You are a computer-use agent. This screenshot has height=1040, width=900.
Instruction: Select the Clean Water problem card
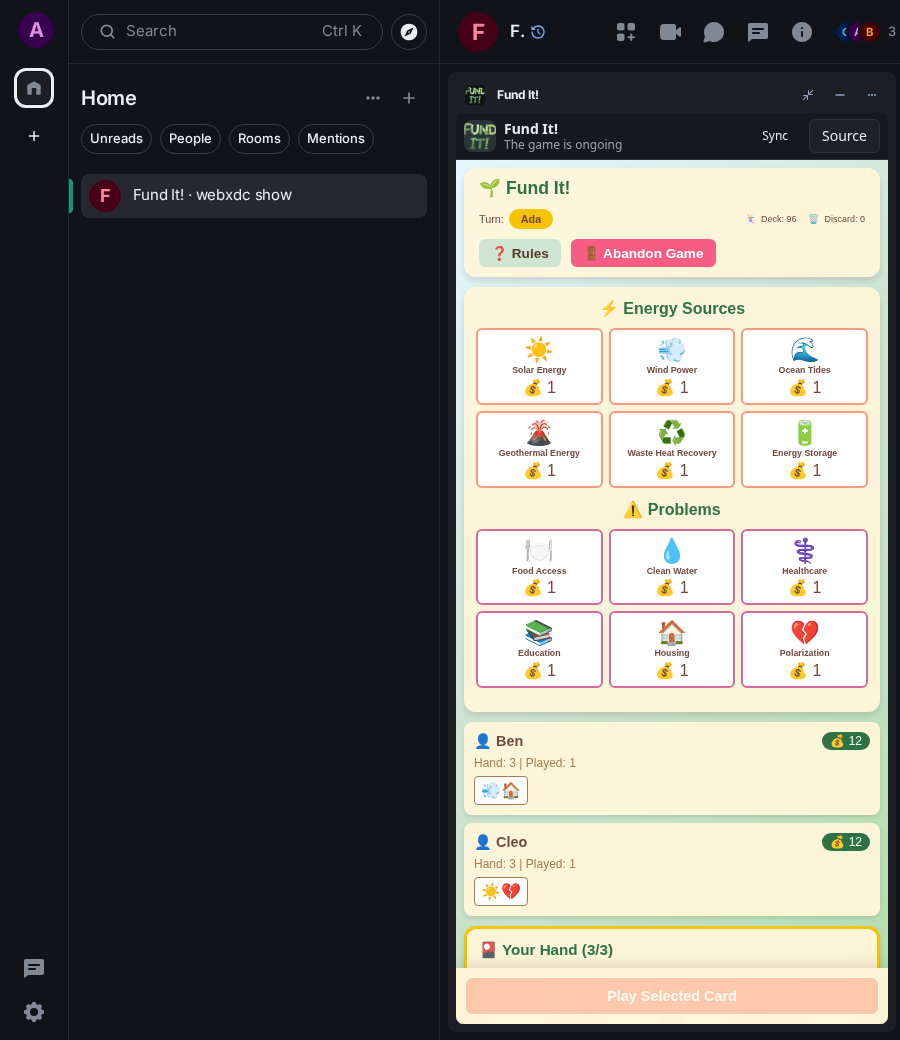[672, 567]
